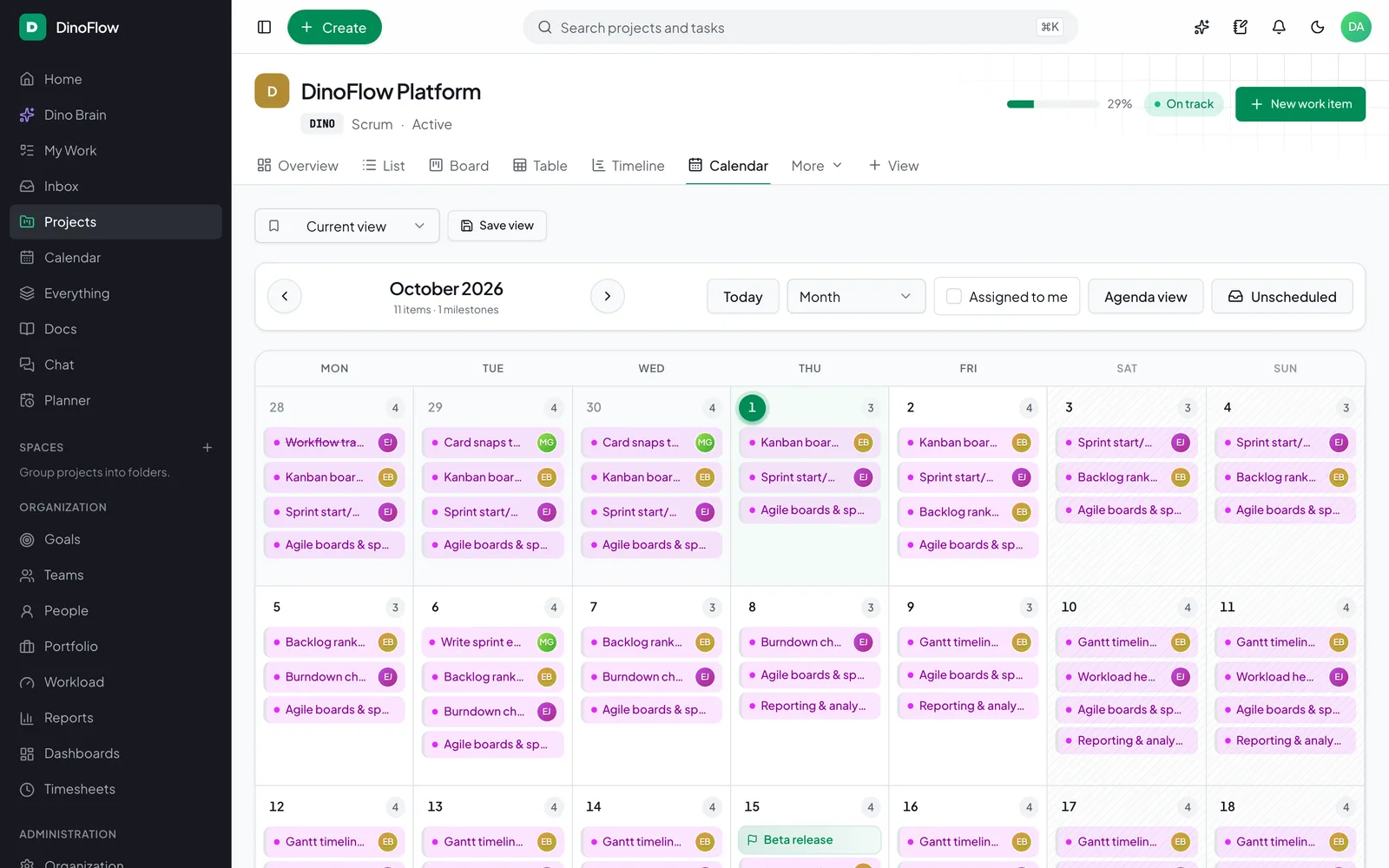1389x868 pixels.
Task: Expand the Current view dropdown
Action: click(x=347, y=226)
